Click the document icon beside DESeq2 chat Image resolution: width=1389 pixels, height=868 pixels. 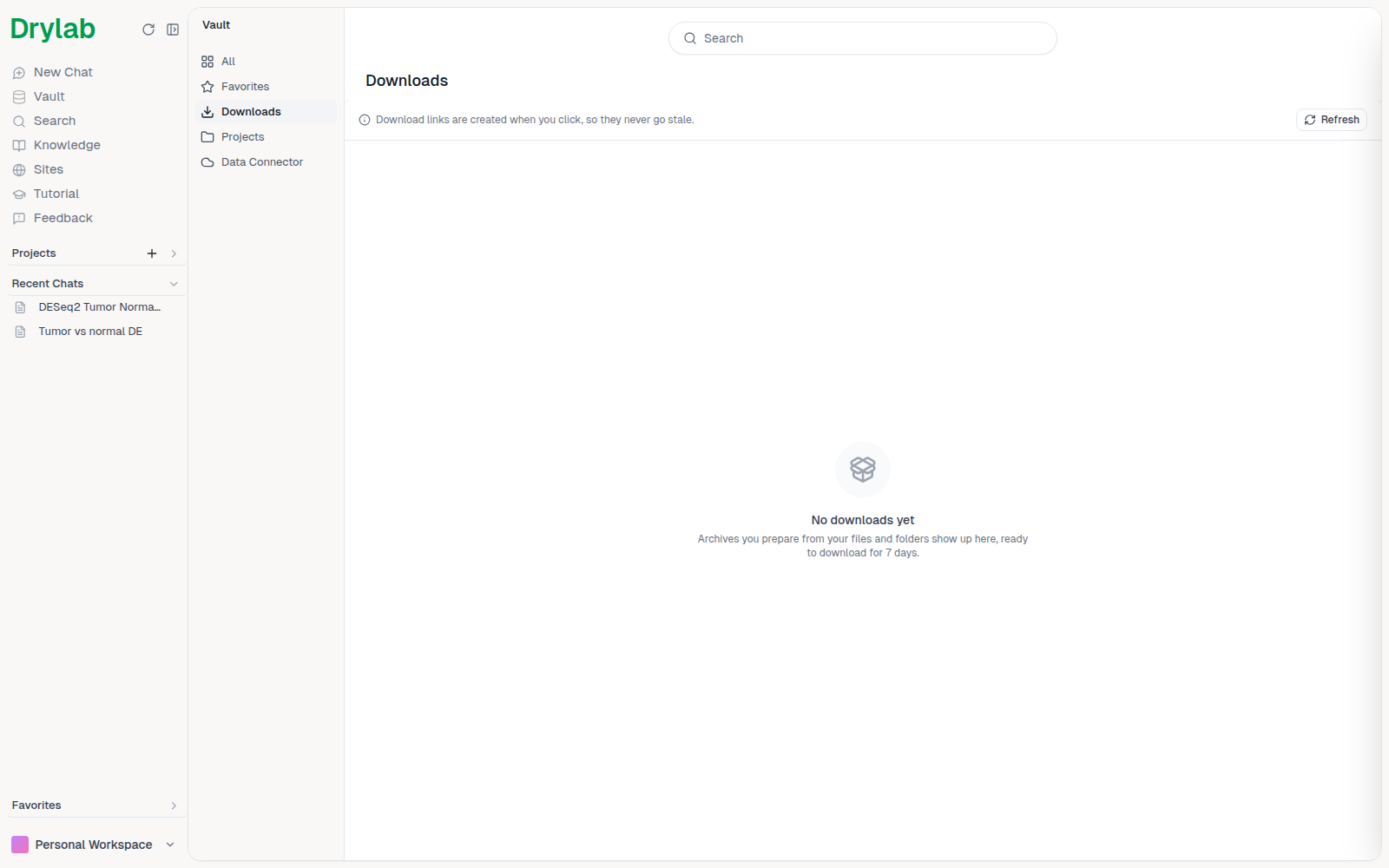(x=21, y=307)
